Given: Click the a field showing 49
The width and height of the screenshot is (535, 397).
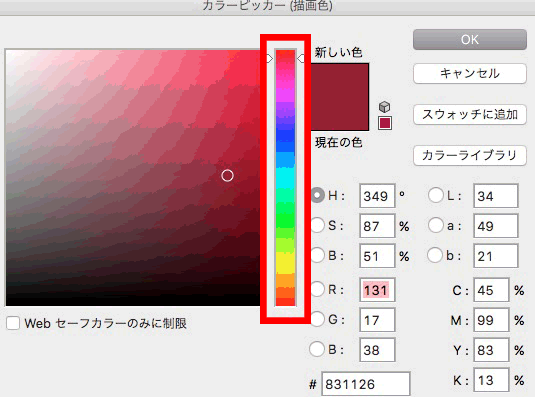Looking at the screenshot, I should click(x=496, y=226).
